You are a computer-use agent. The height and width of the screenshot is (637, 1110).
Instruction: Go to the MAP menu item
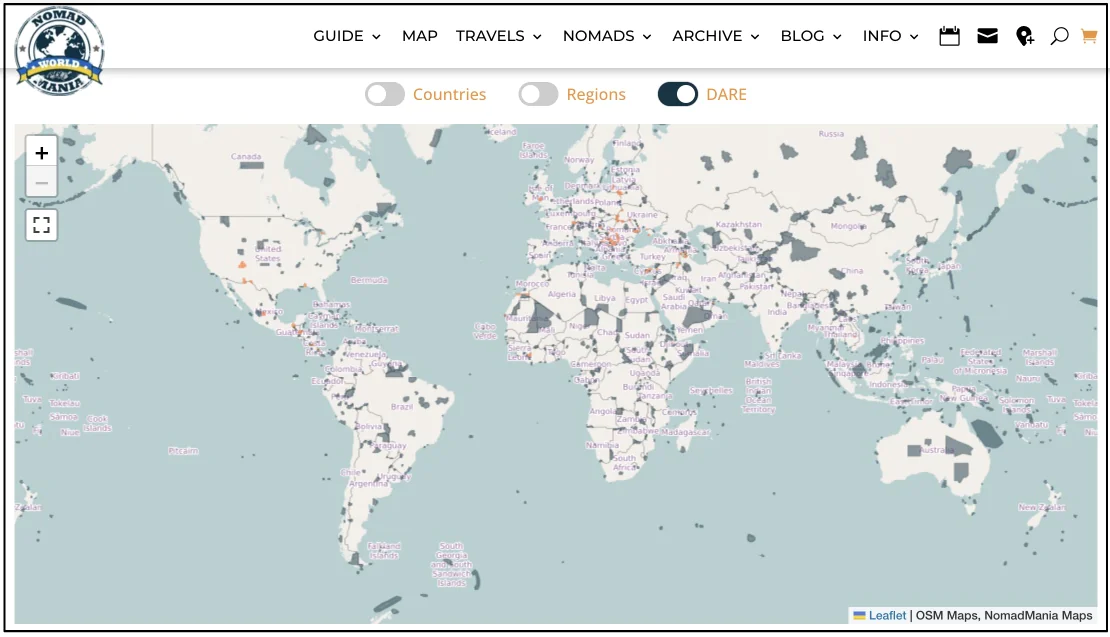point(419,36)
